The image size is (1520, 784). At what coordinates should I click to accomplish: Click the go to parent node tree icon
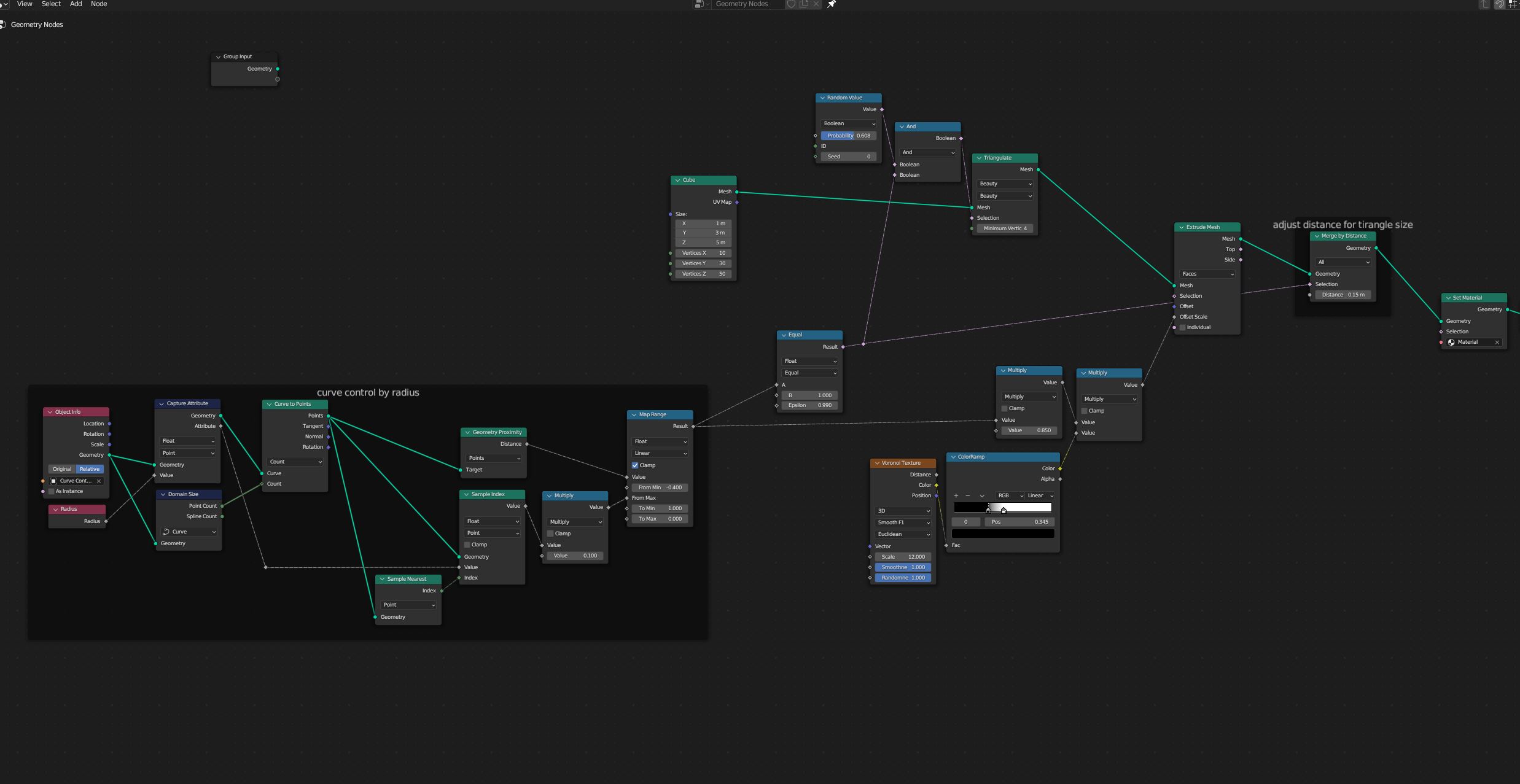click(x=1484, y=4)
